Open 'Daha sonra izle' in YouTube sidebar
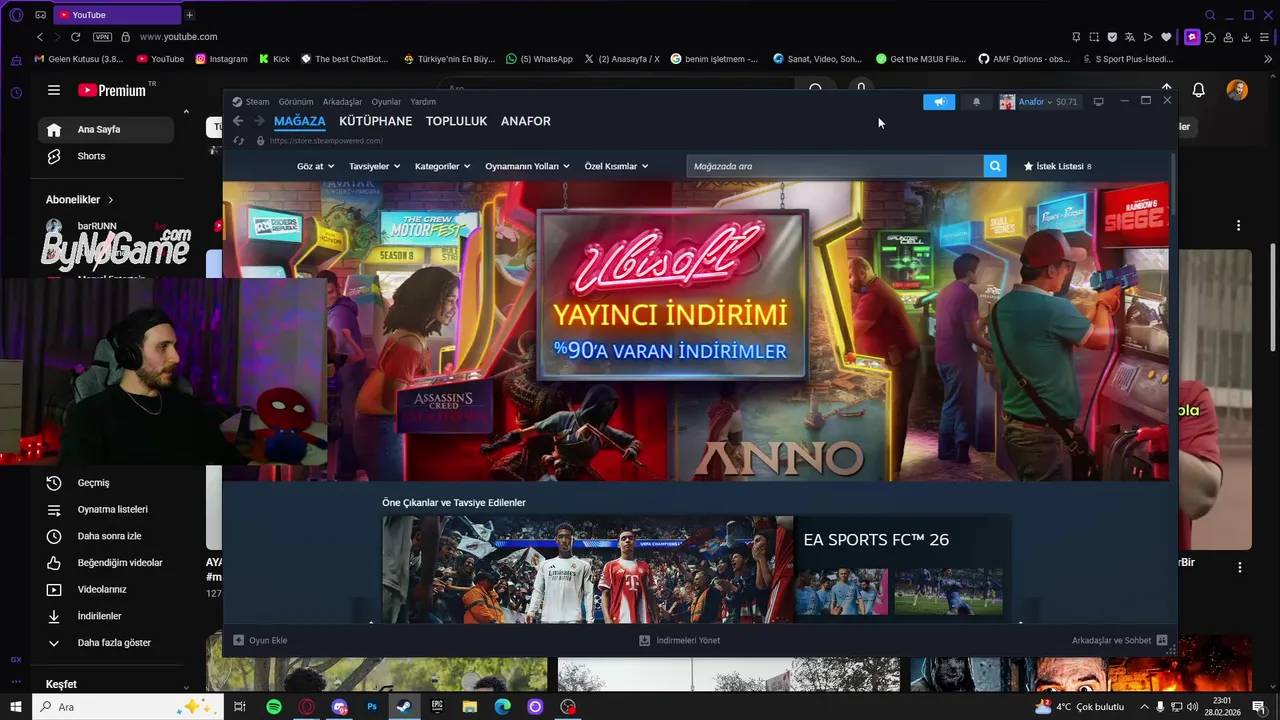The image size is (1280, 720). 107,536
